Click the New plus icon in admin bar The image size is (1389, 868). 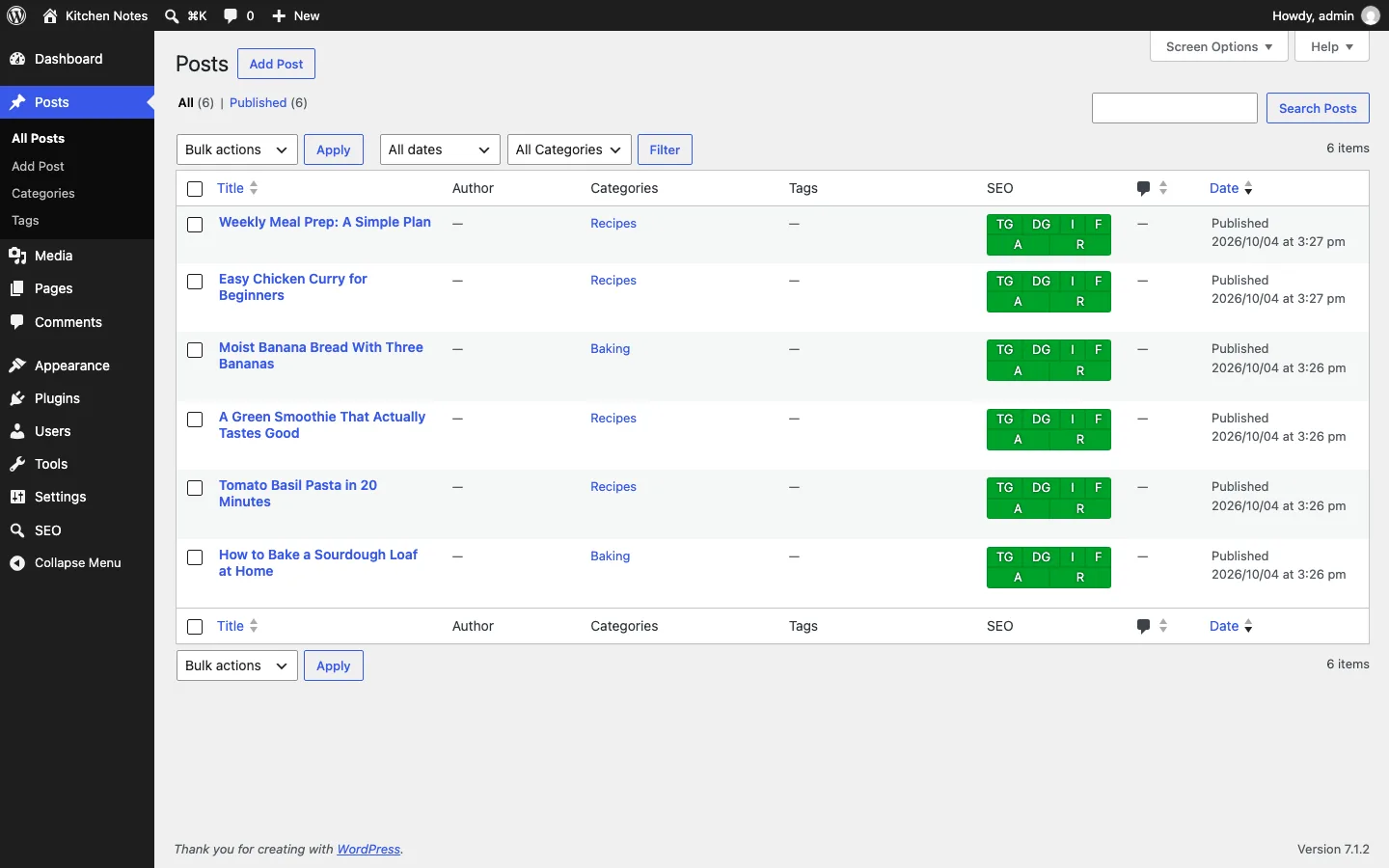point(279,15)
